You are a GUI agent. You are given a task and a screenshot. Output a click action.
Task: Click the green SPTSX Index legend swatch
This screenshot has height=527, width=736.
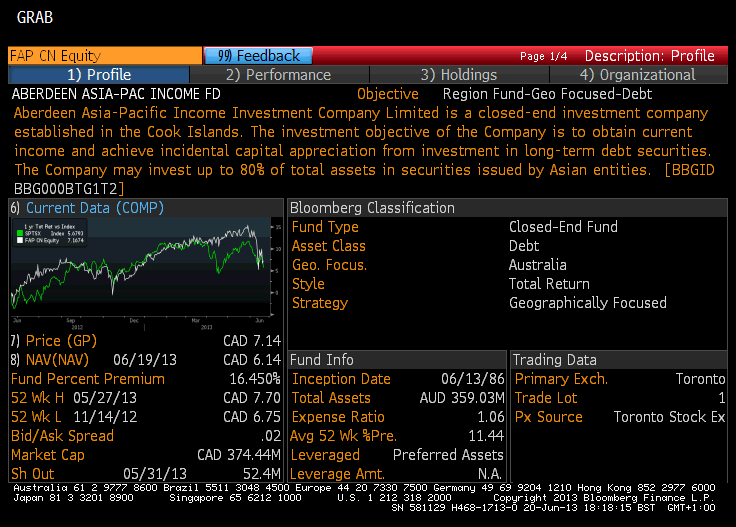tap(20, 233)
